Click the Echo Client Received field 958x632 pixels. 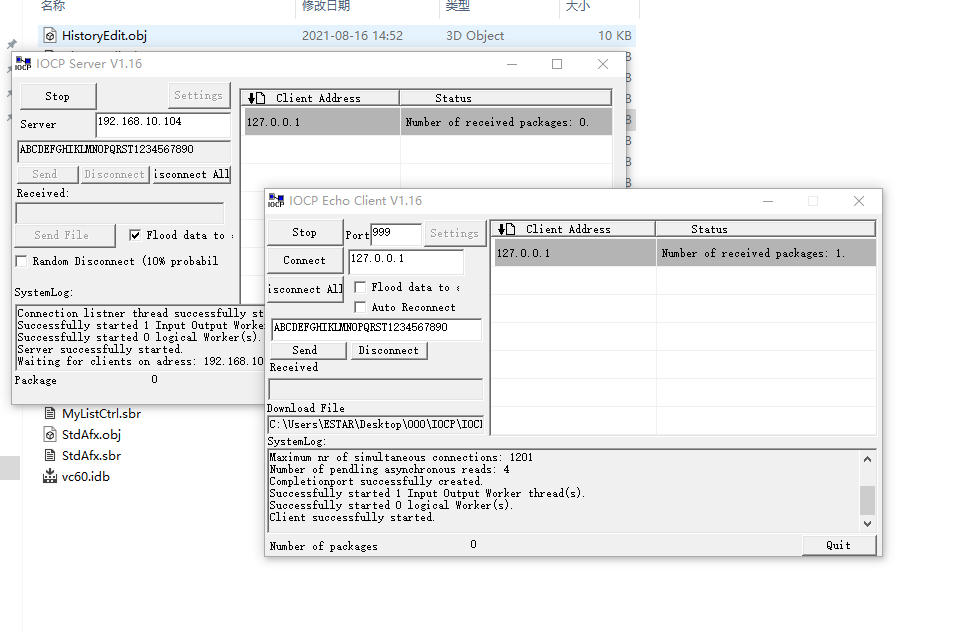click(x=376, y=389)
